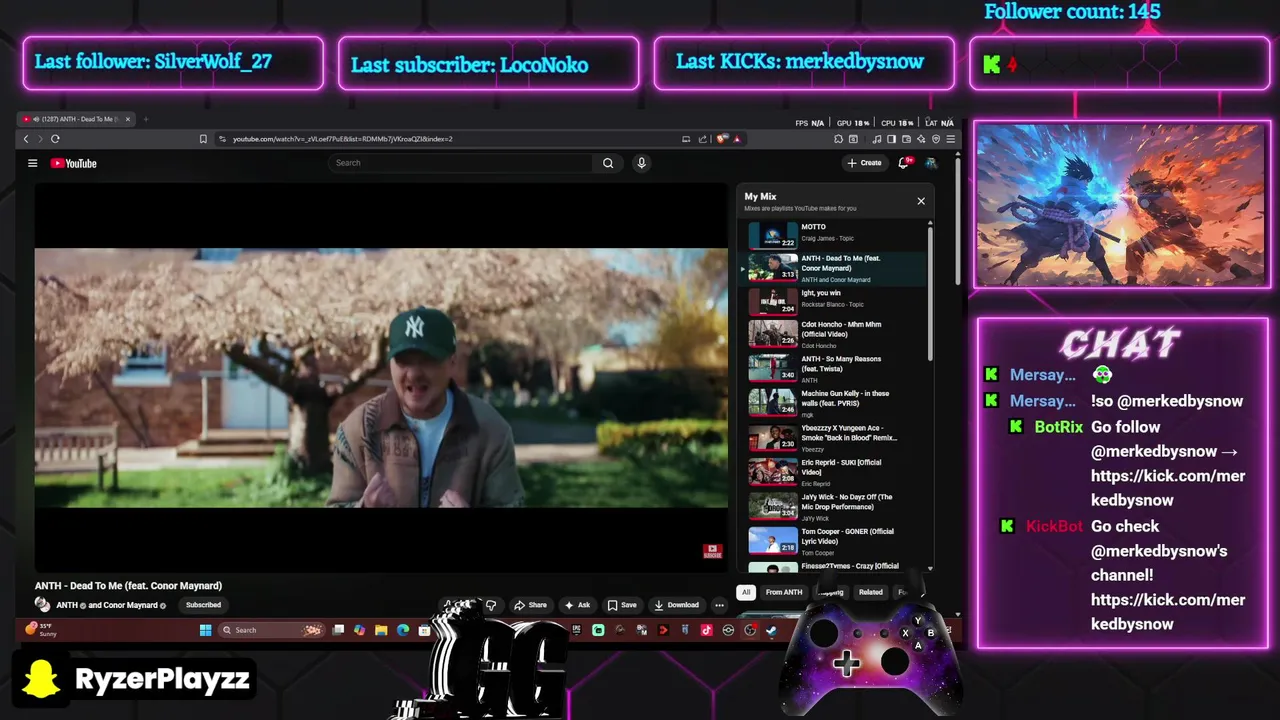Share the video with the Share button

point(530,605)
